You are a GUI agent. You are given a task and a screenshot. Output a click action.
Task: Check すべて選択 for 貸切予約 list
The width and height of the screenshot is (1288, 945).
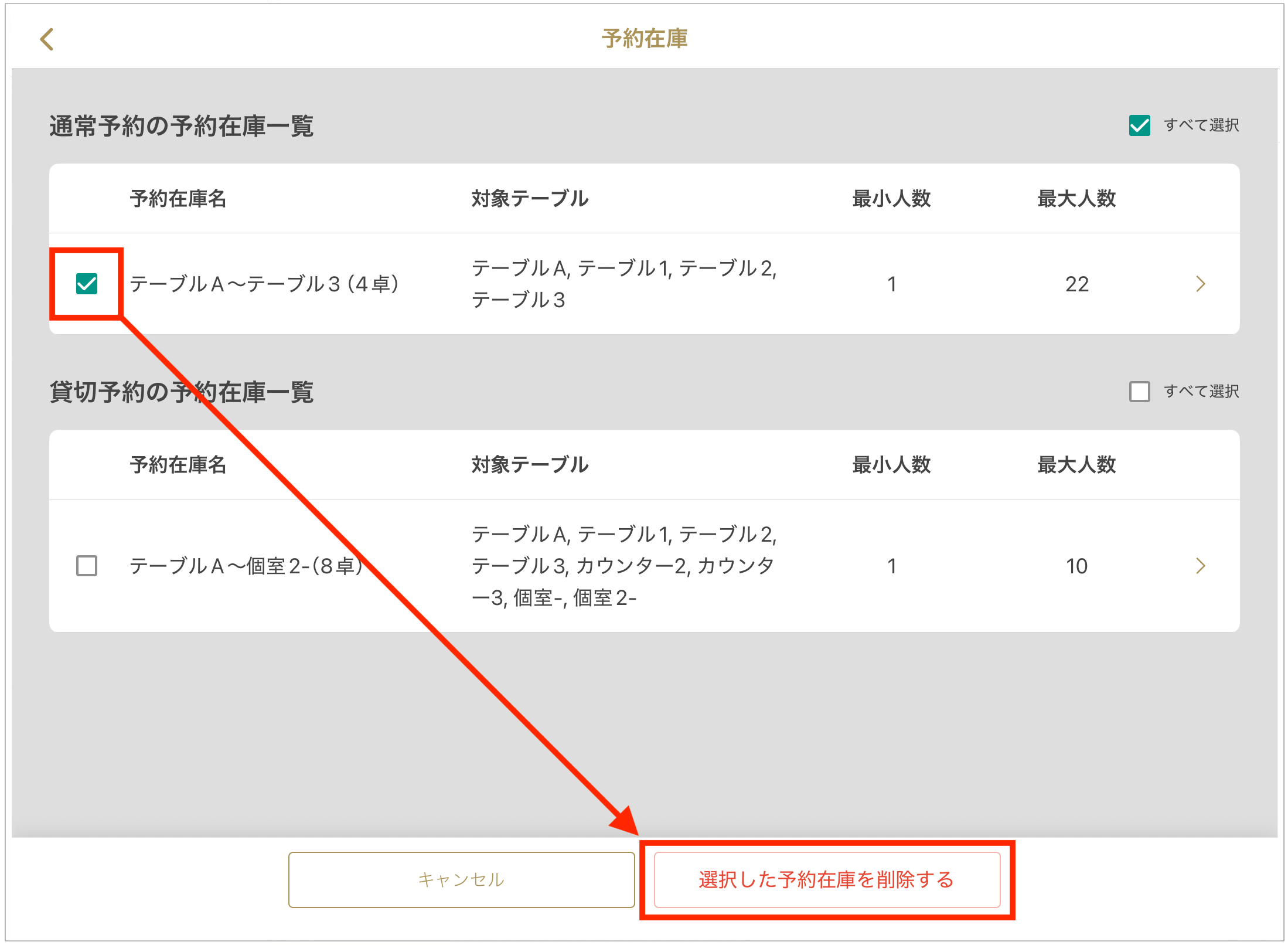point(1139,392)
